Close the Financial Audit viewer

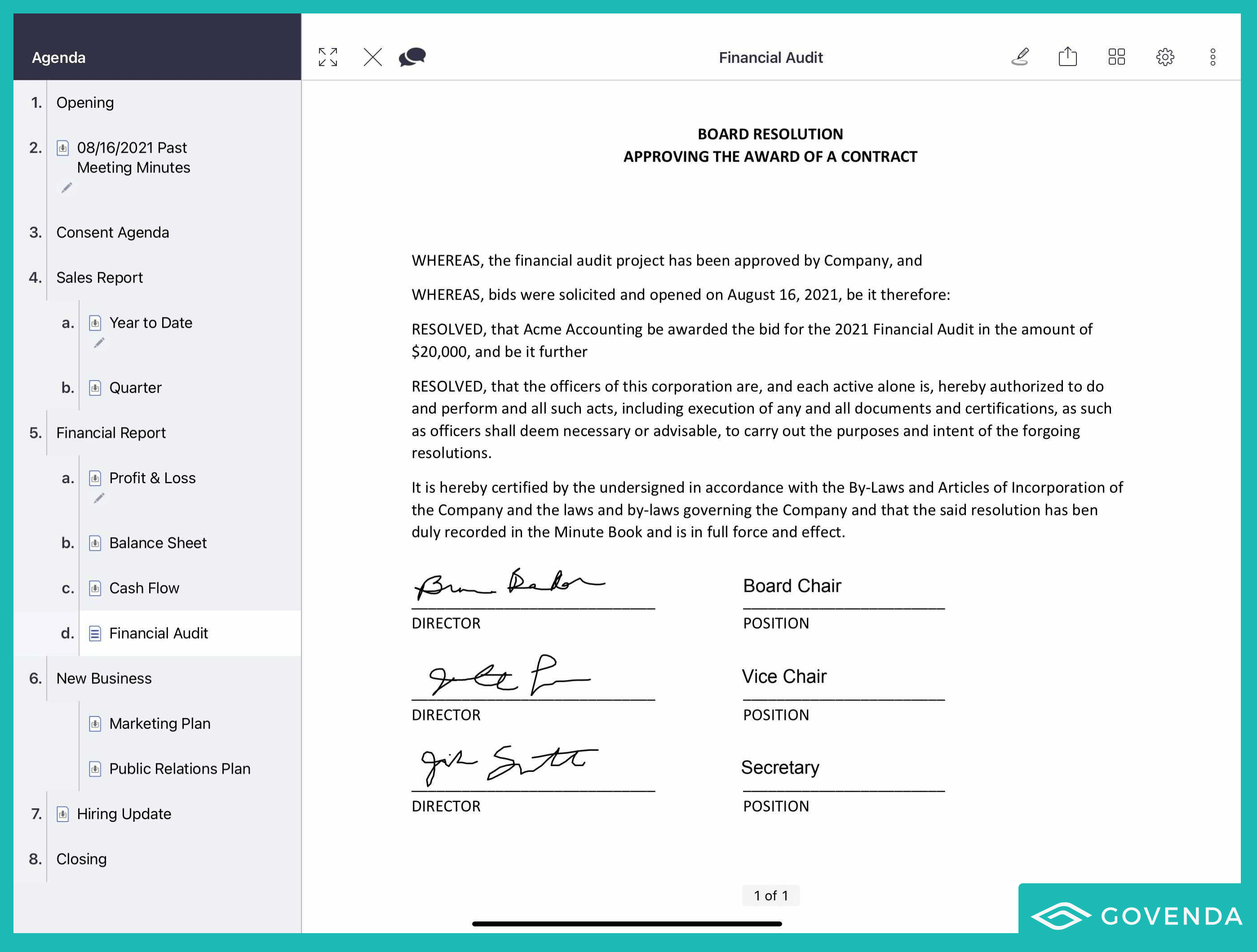[373, 57]
